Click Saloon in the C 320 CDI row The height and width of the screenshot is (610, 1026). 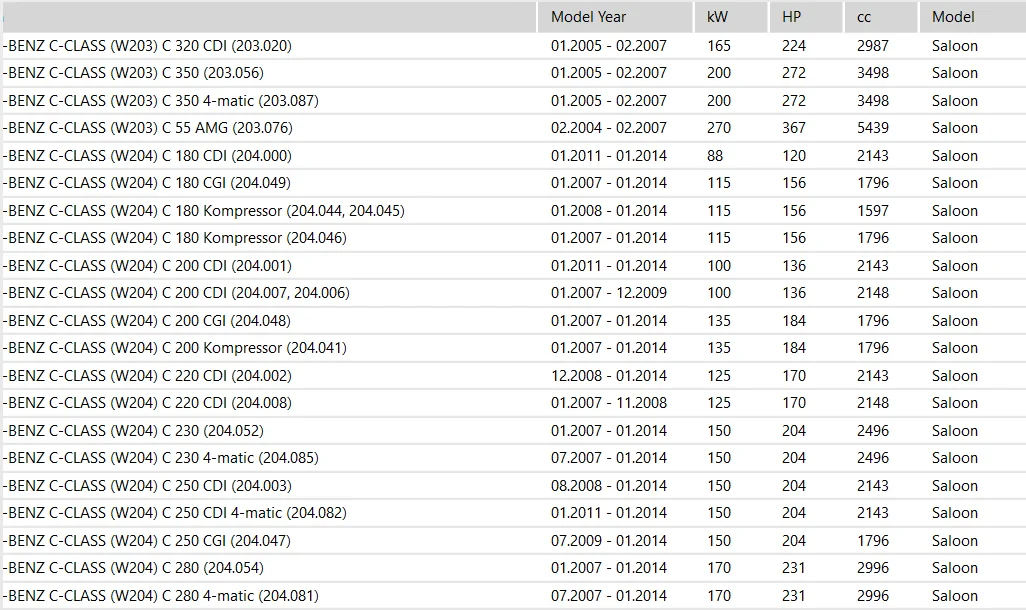coord(955,46)
